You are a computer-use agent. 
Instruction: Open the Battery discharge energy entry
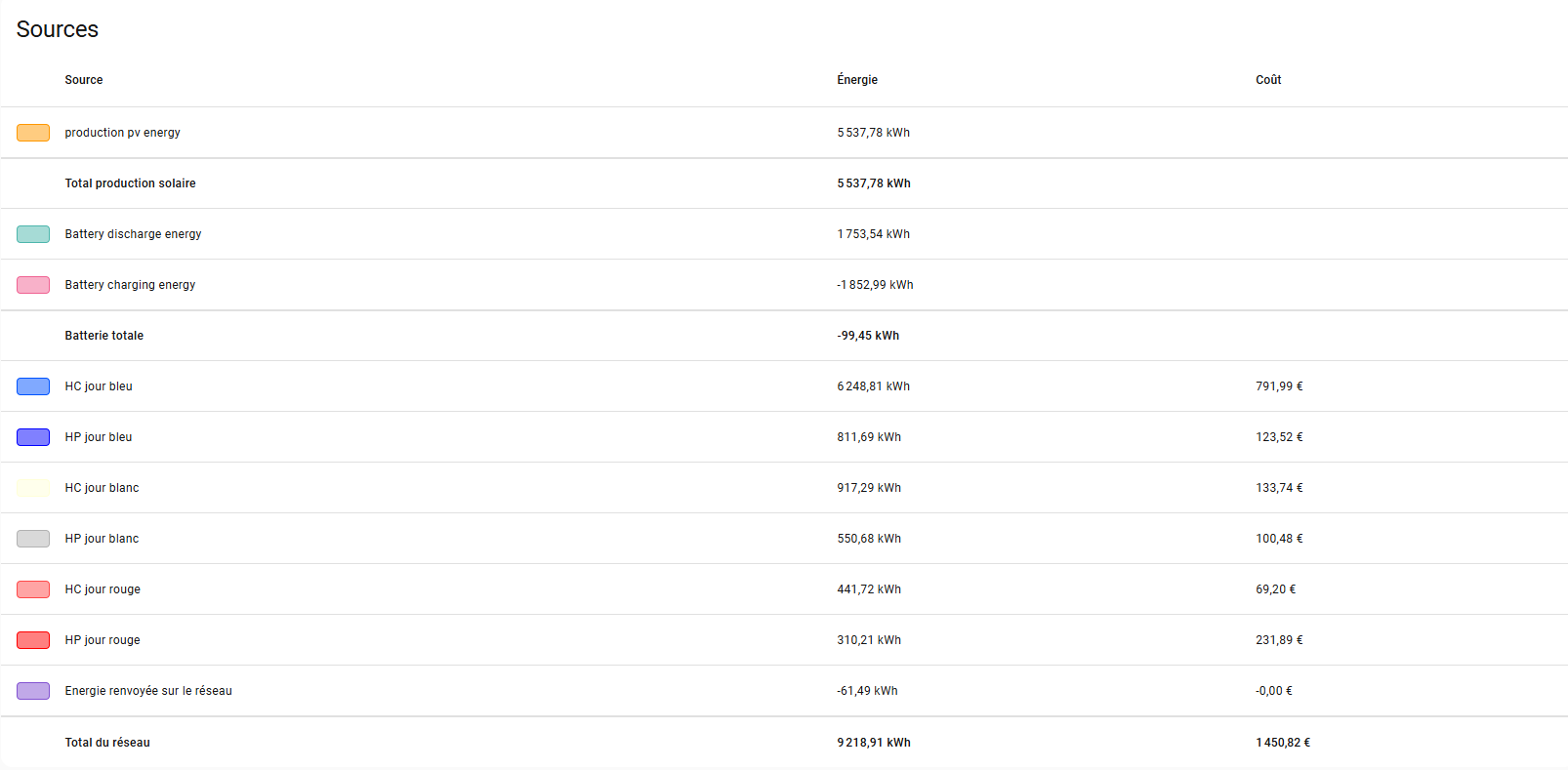tap(133, 234)
